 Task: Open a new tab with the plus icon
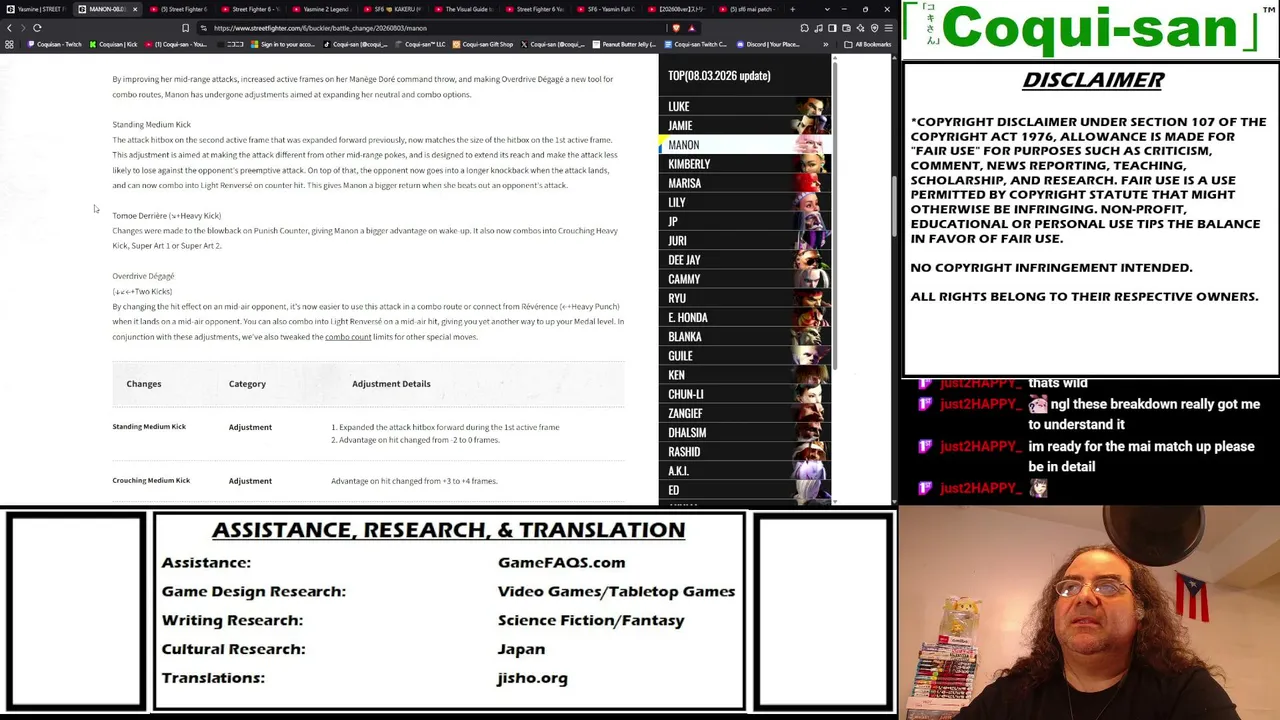792,9
